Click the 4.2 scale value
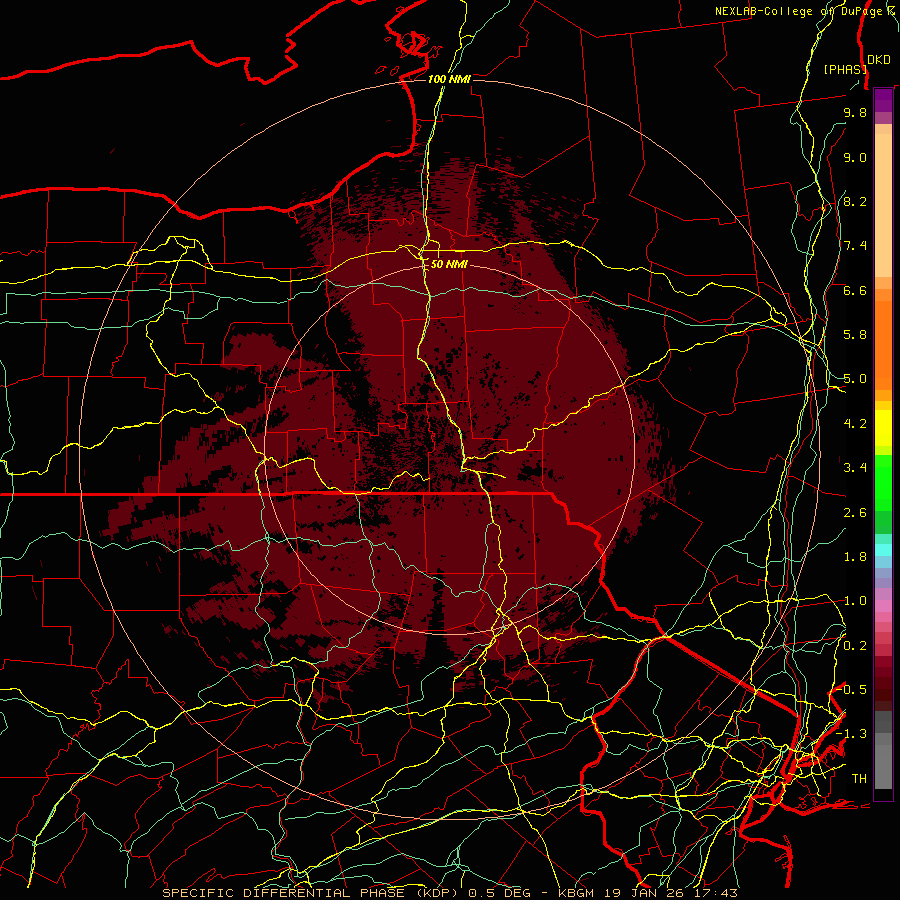Viewport: 900px width, 900px height. 855,424
